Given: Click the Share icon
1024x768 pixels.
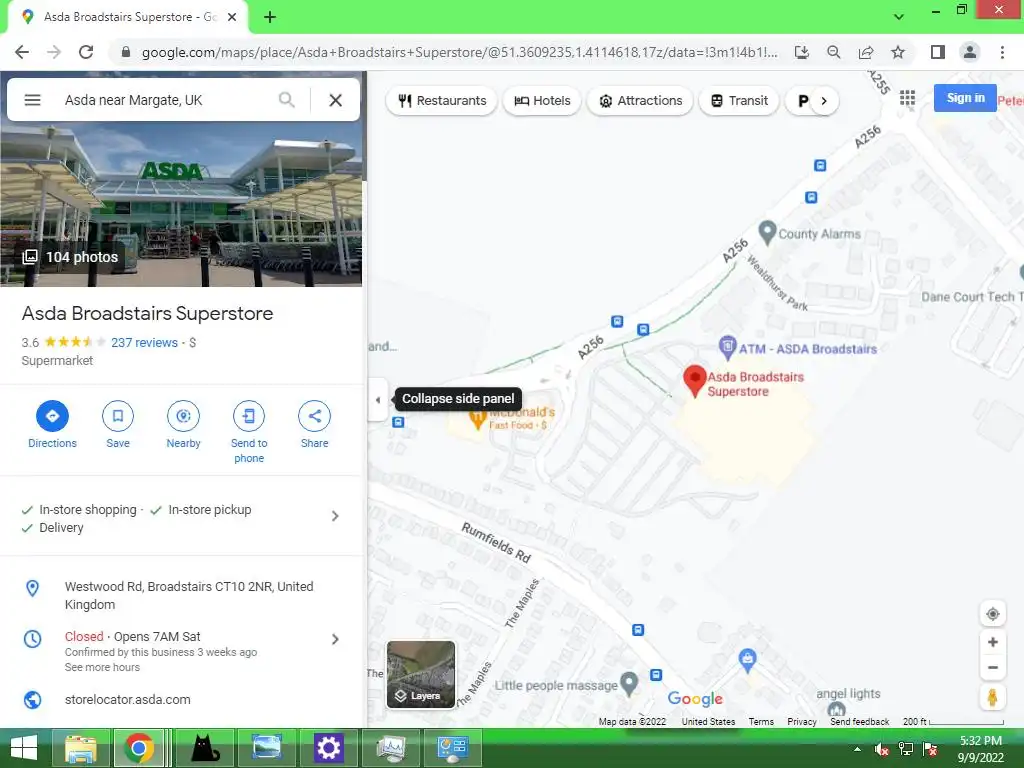Looking at the screenshot, I should [x=314, y=416].
